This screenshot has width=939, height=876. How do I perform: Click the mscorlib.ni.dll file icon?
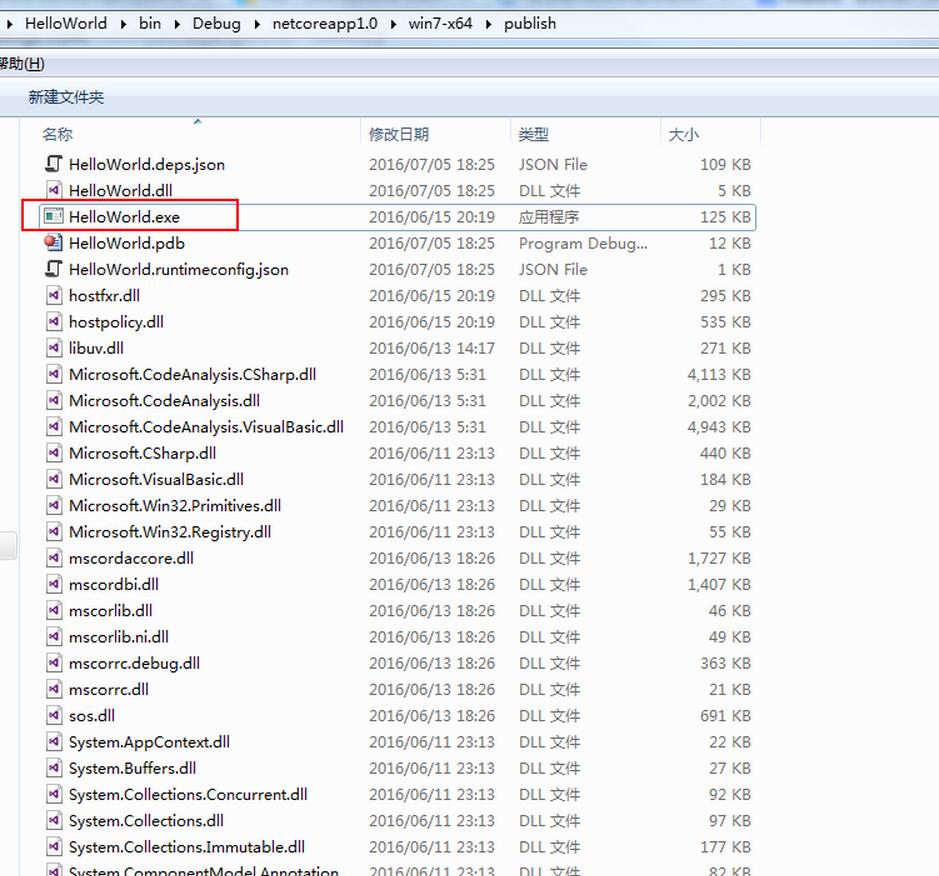(x=54, y=637)
